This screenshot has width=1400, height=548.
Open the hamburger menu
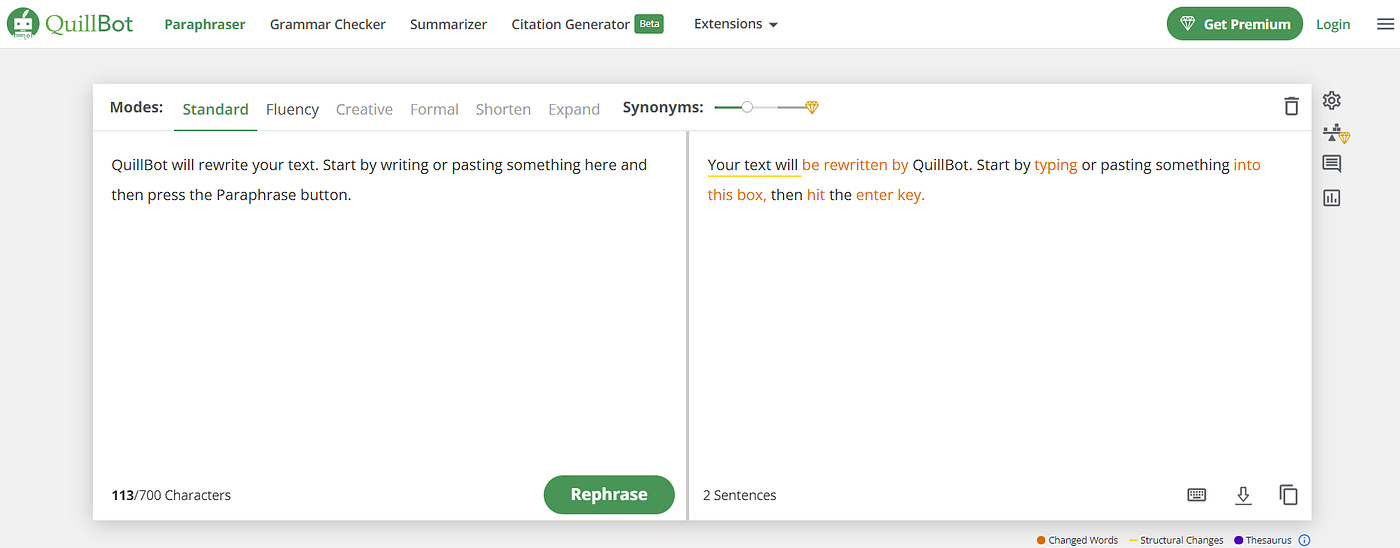1385,24
